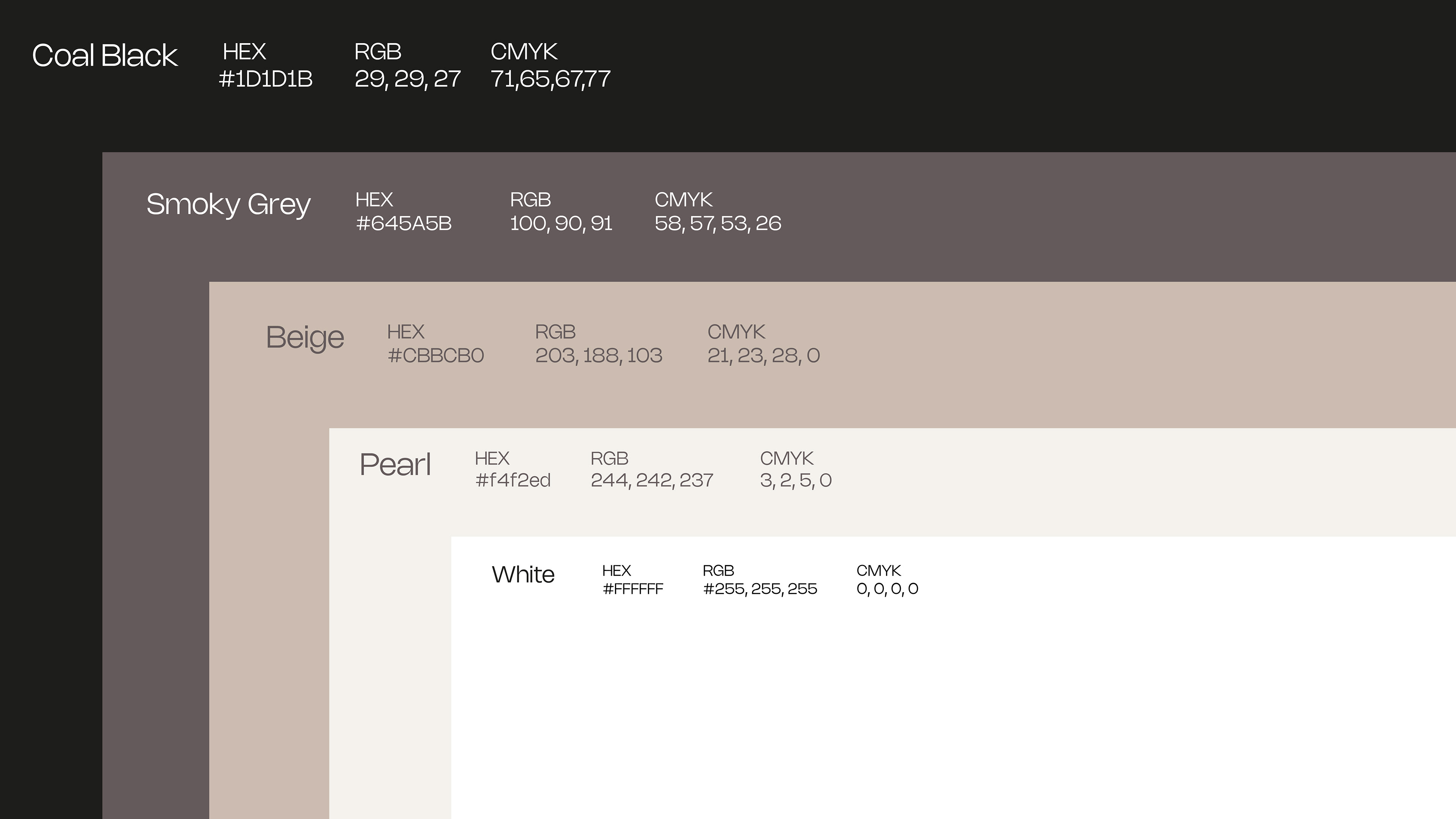Select the 'Pearl' color name
The image size is (1456, 819).
click(395, 464)
